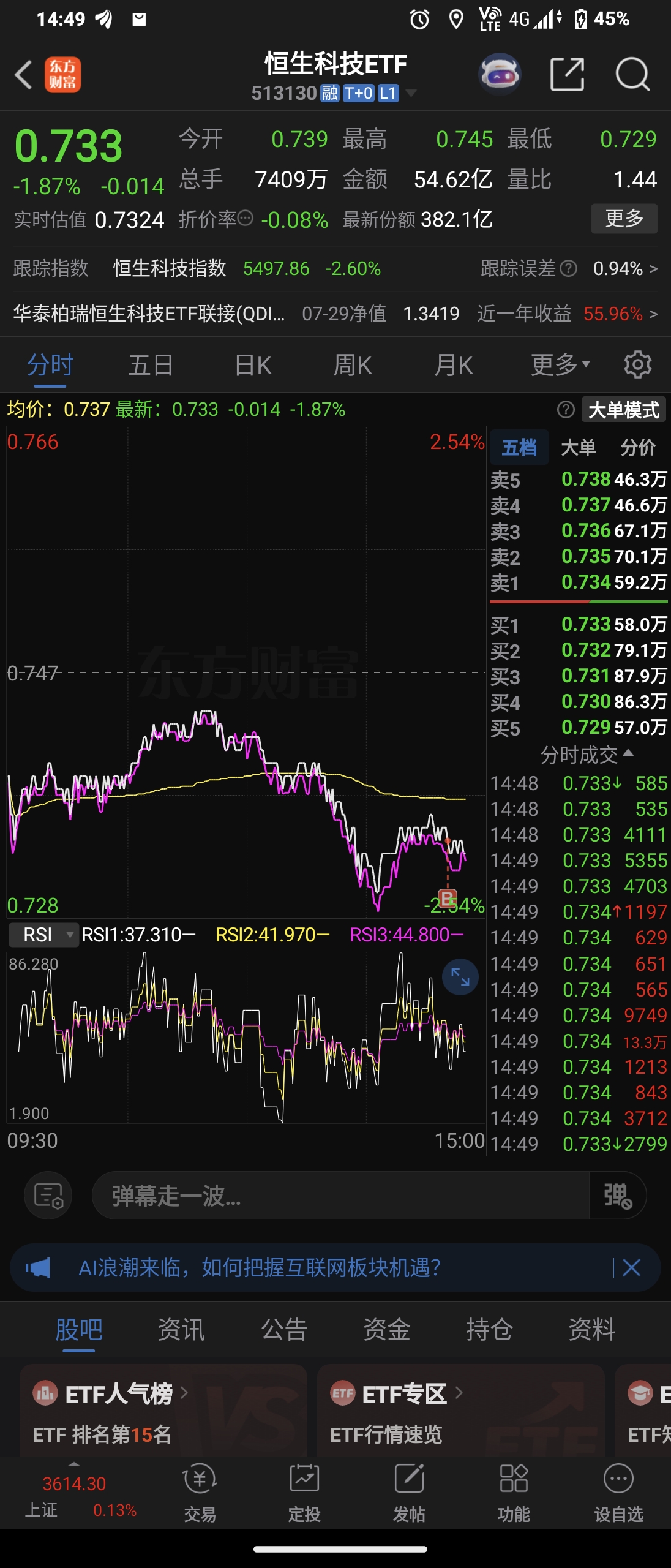The height and width of the screenshot is (1568, 671).
Task: Open RSI indicator dropdown
Action: point(44,935)
